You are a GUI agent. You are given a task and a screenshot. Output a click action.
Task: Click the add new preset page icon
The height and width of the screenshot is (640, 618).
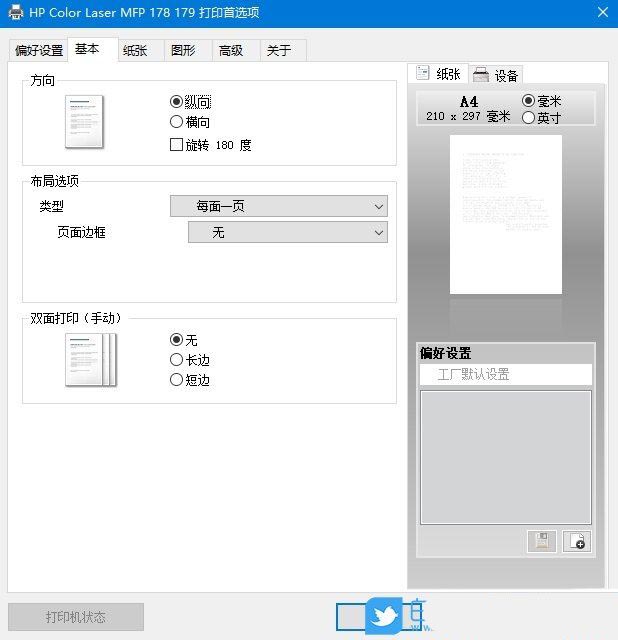click(576, 541)
